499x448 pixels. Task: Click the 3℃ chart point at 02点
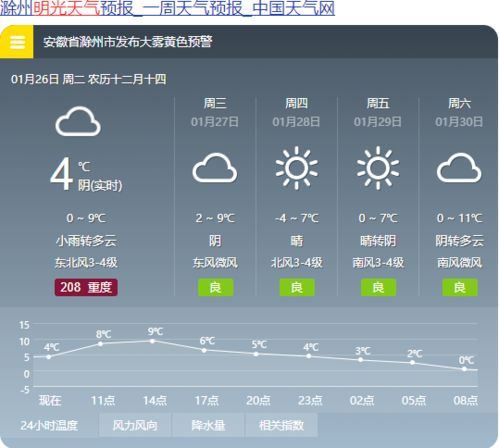point(361,360)
